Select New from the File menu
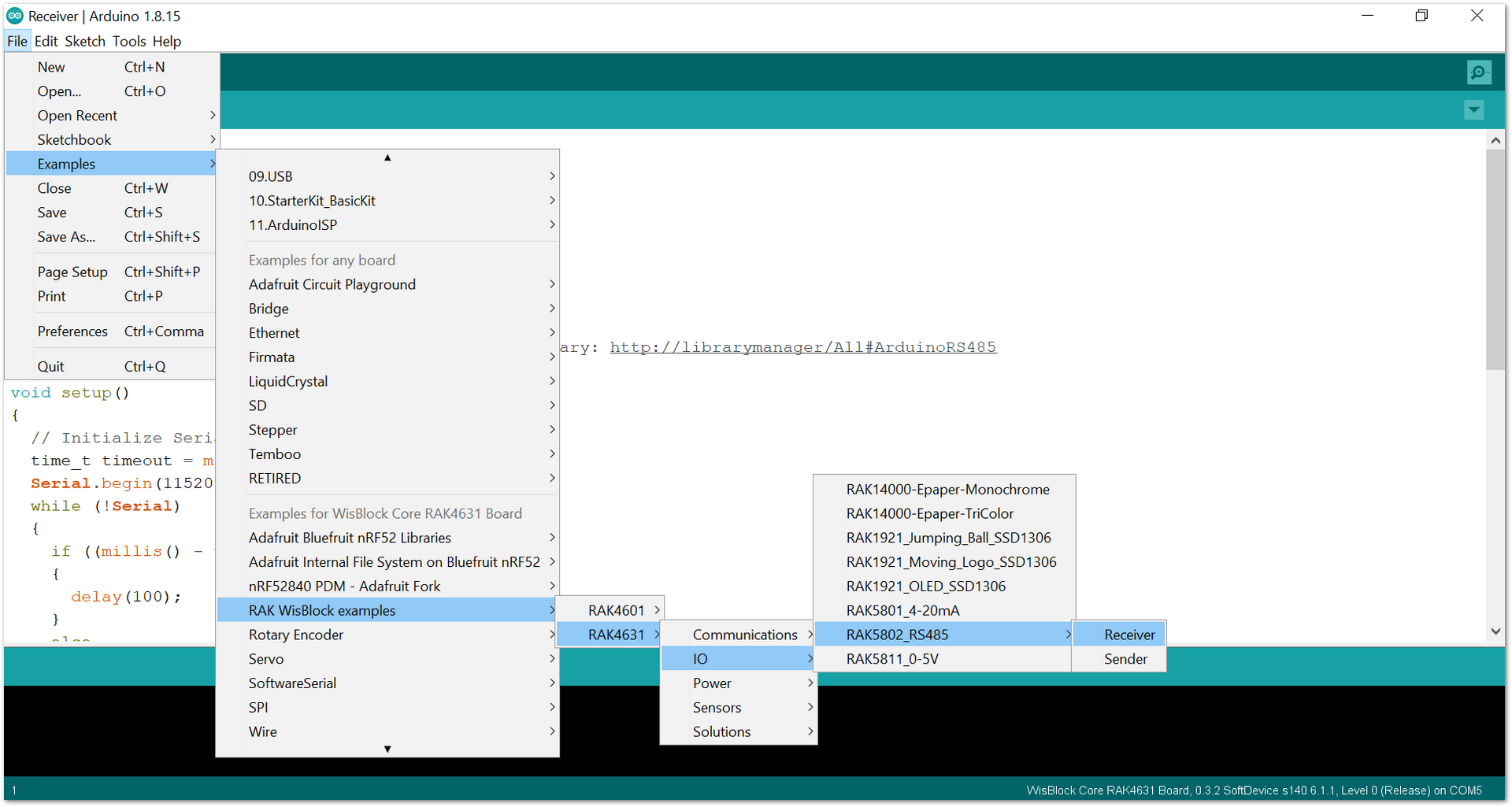The image size is (1512, 807). click(111, 67)
